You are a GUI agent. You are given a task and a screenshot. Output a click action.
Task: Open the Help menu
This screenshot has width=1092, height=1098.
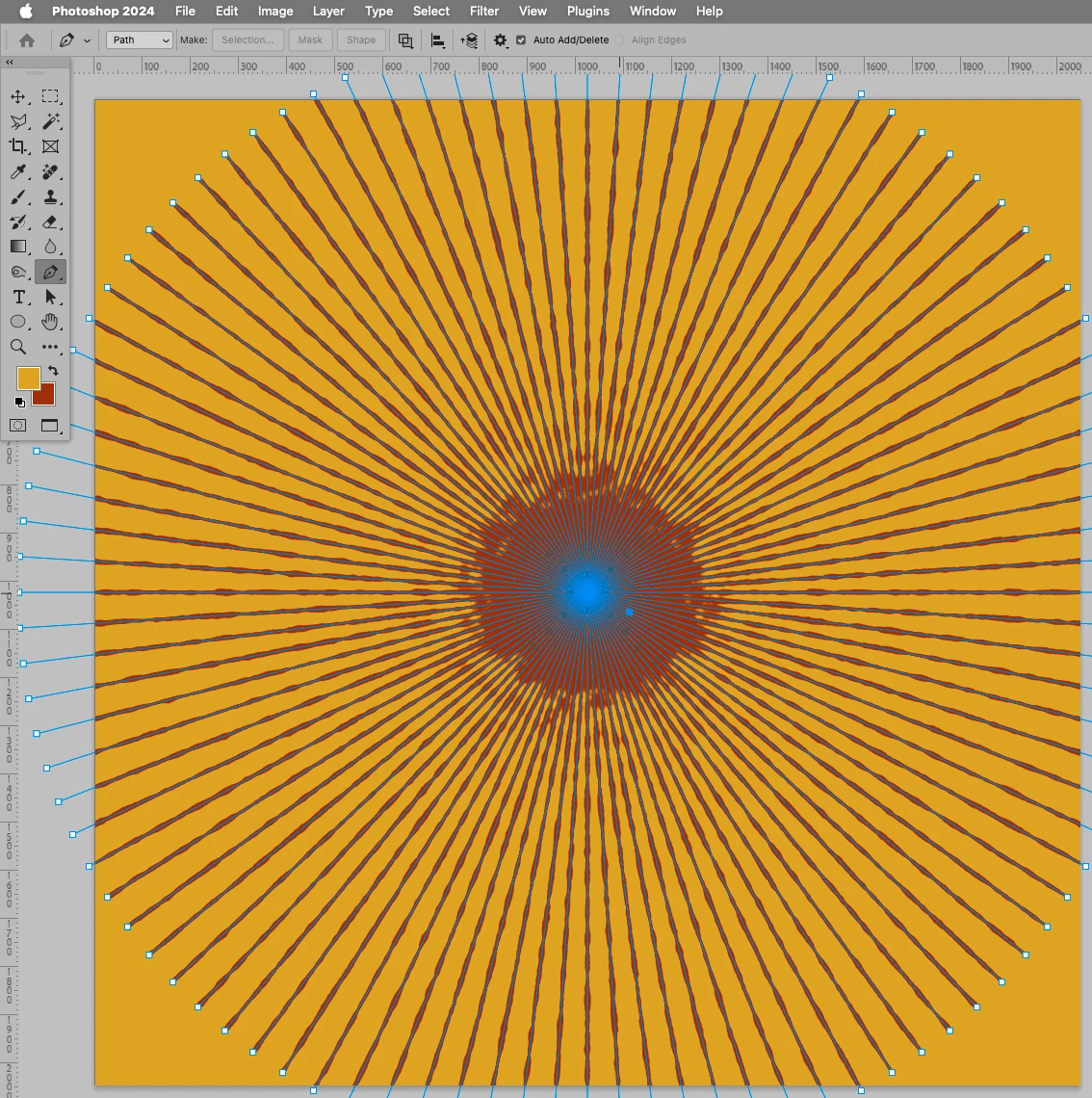[x=709, y=12]
